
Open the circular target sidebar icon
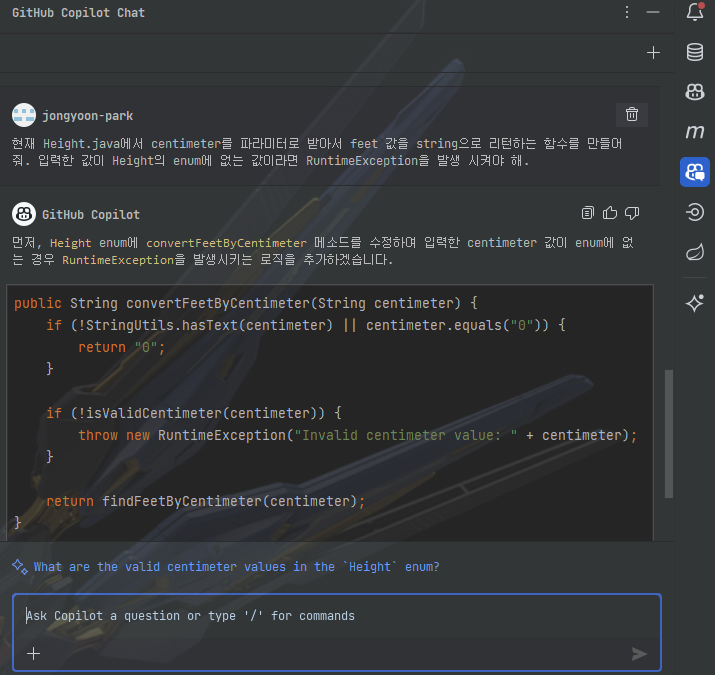pyautogui.click(x=695, y=212)
